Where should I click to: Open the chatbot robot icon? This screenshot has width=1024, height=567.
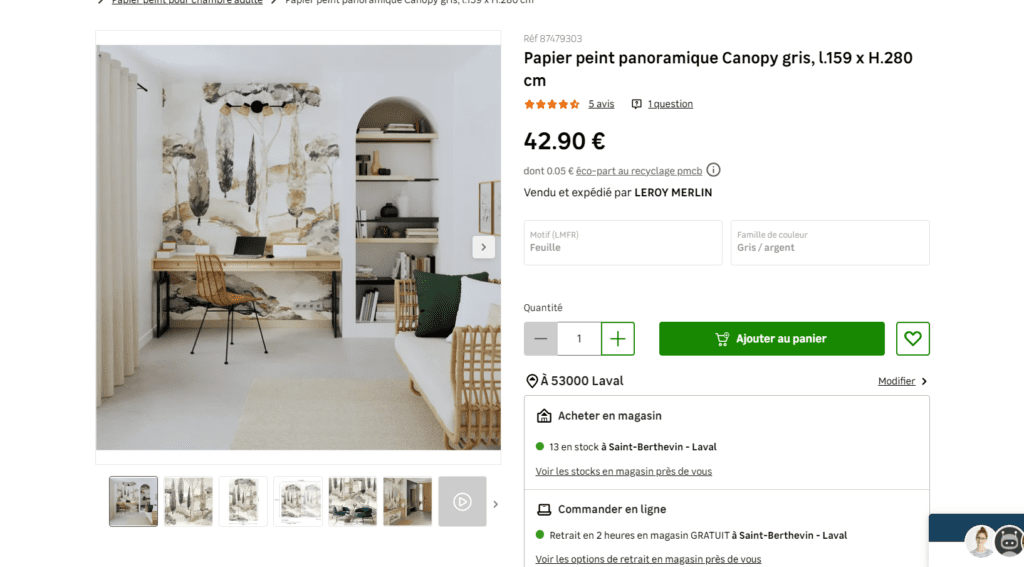[1009, 541]
